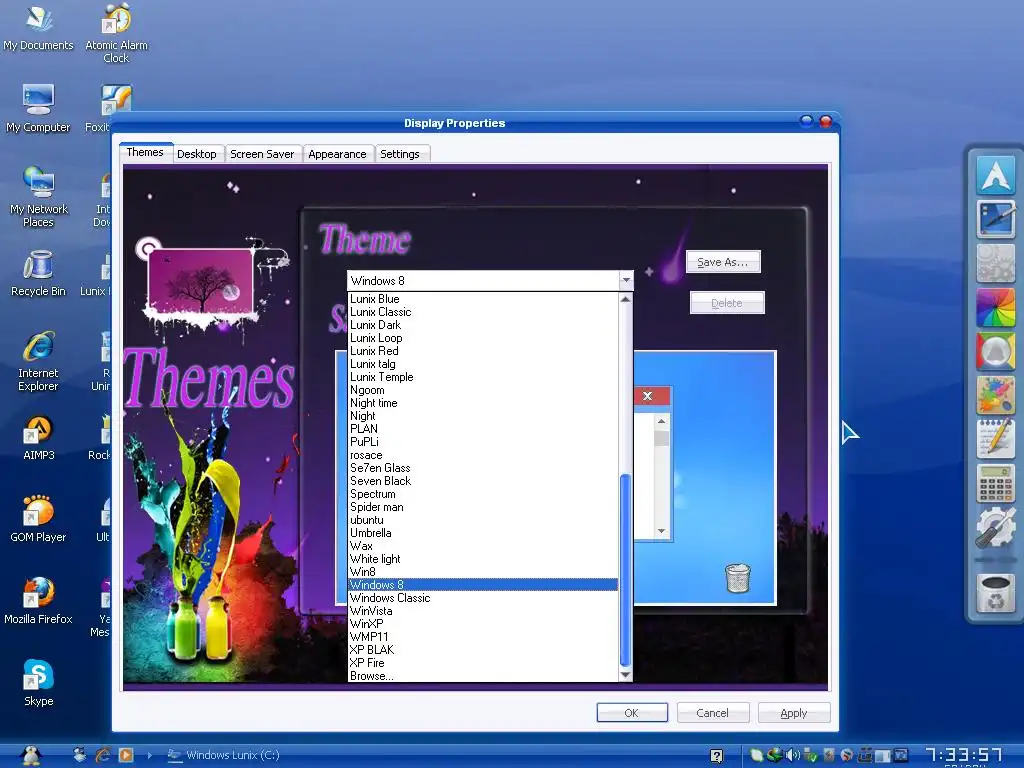
Task: Select the XP BLAK theme
Action: click(483, 650)
